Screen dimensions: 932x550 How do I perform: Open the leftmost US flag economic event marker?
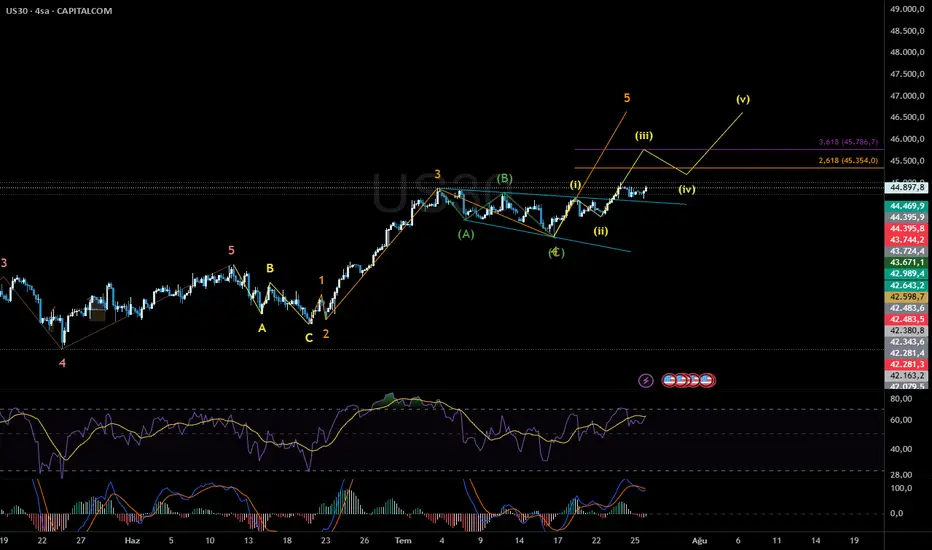669,380
